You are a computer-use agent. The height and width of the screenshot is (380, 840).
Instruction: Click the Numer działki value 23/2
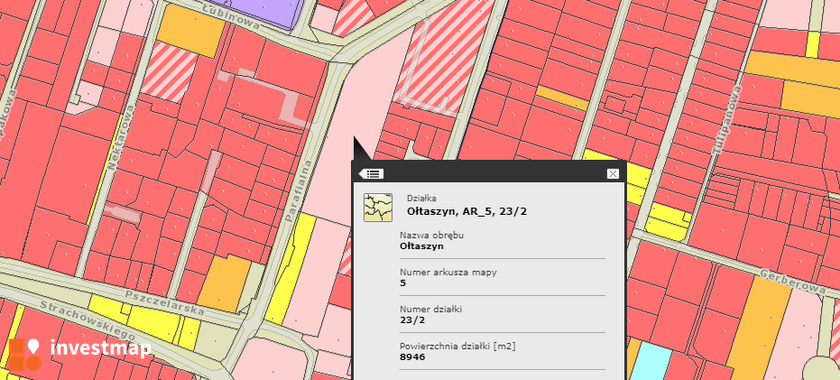click(411, 320)
